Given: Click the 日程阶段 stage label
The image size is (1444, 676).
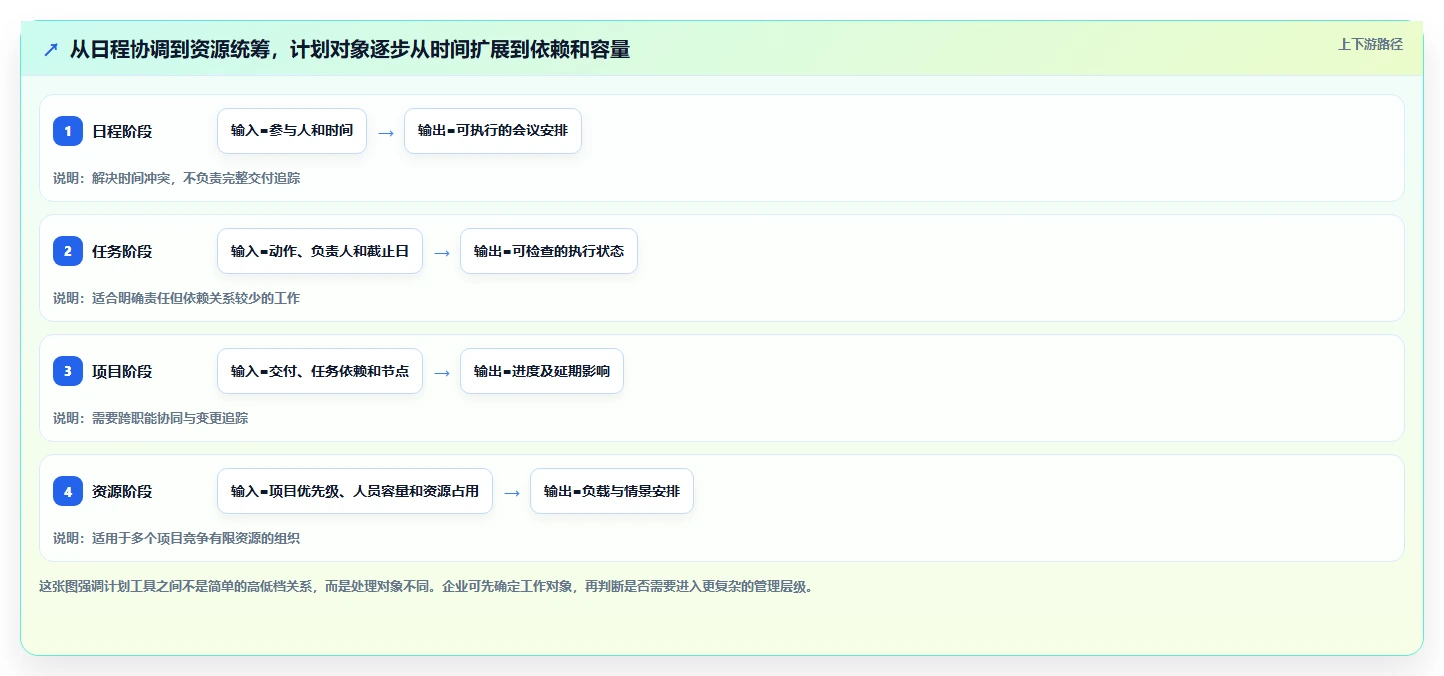Looking at the screenshot, I should (122, 131).
